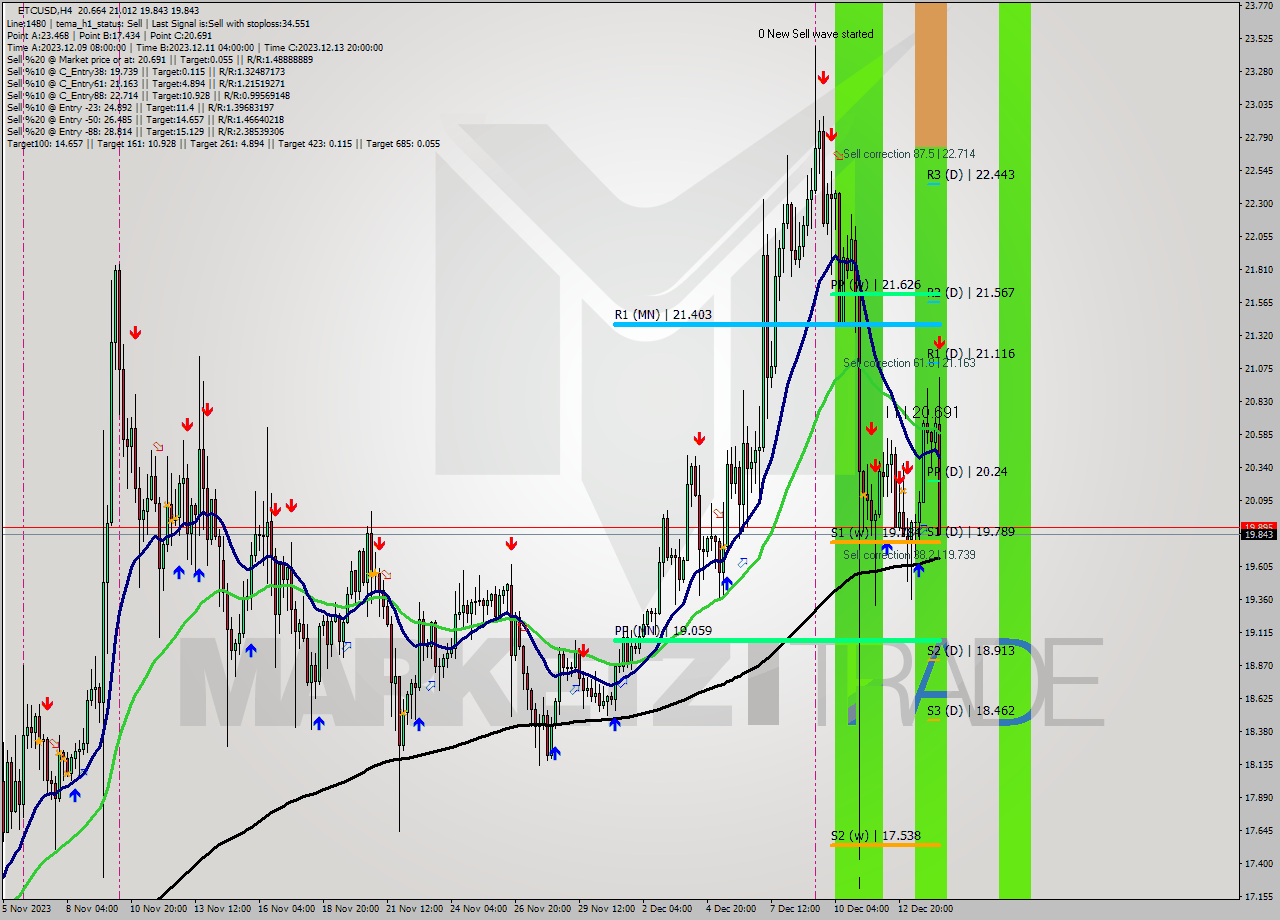The image size is (1280, 920).
Task: Click 17.155 on the price axis
Action: tap(1258, 897)
